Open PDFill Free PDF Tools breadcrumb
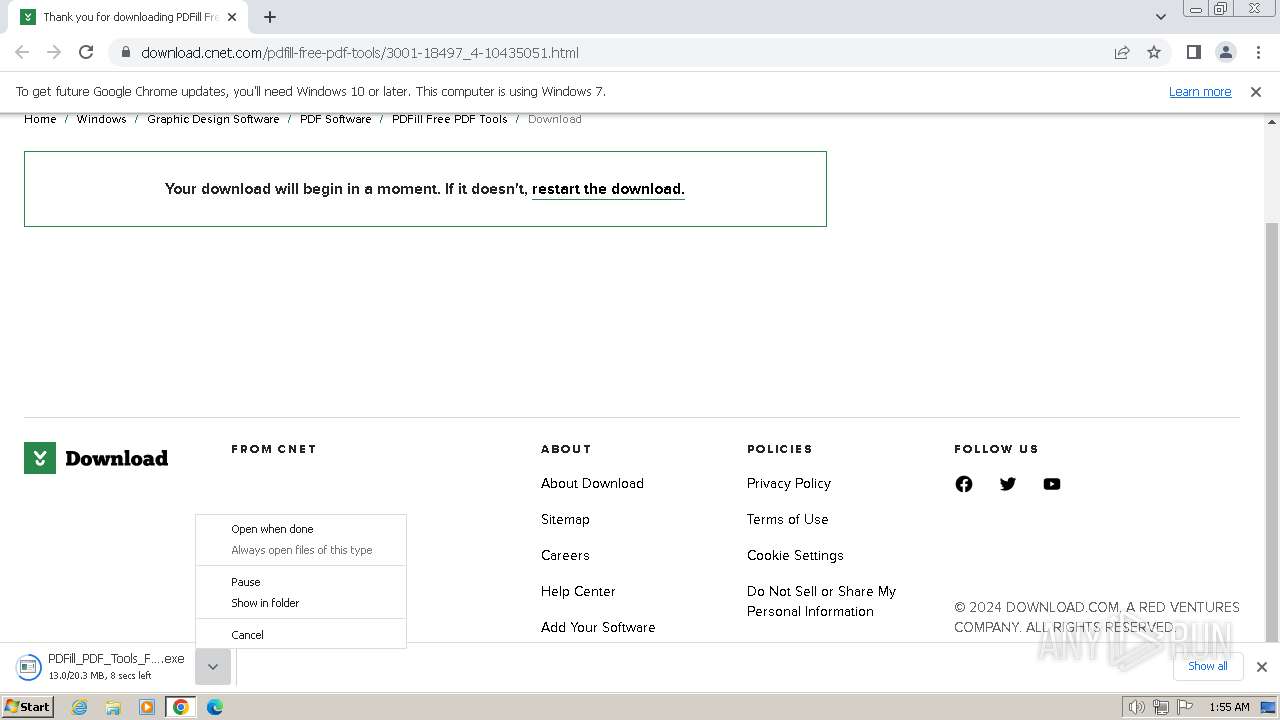Screen dimensions: 1280x720 (x=449, y=119)
